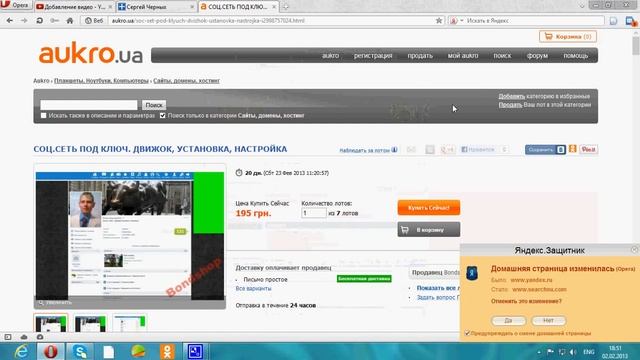Viewport: 640px width, 360px height.
Task: Click the aukro.ua logo
Action: point(90,53)
